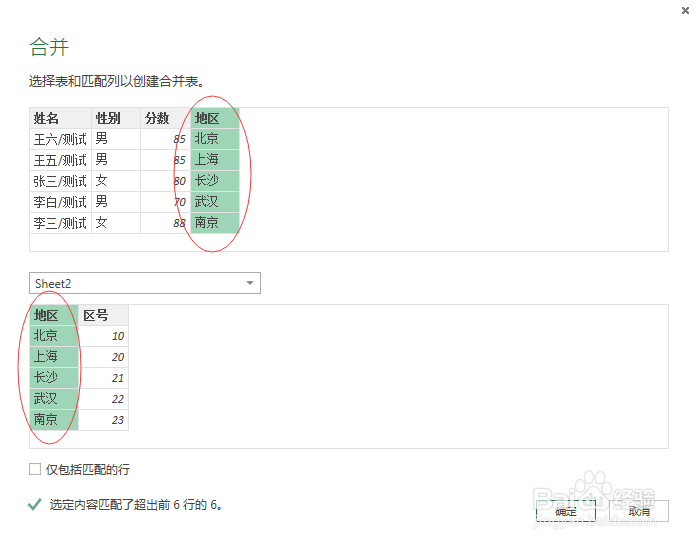Click 李白/测试 cell in top table
This screenshot has height=545, width=695.
pyautogui.click(x=60, y=202)
